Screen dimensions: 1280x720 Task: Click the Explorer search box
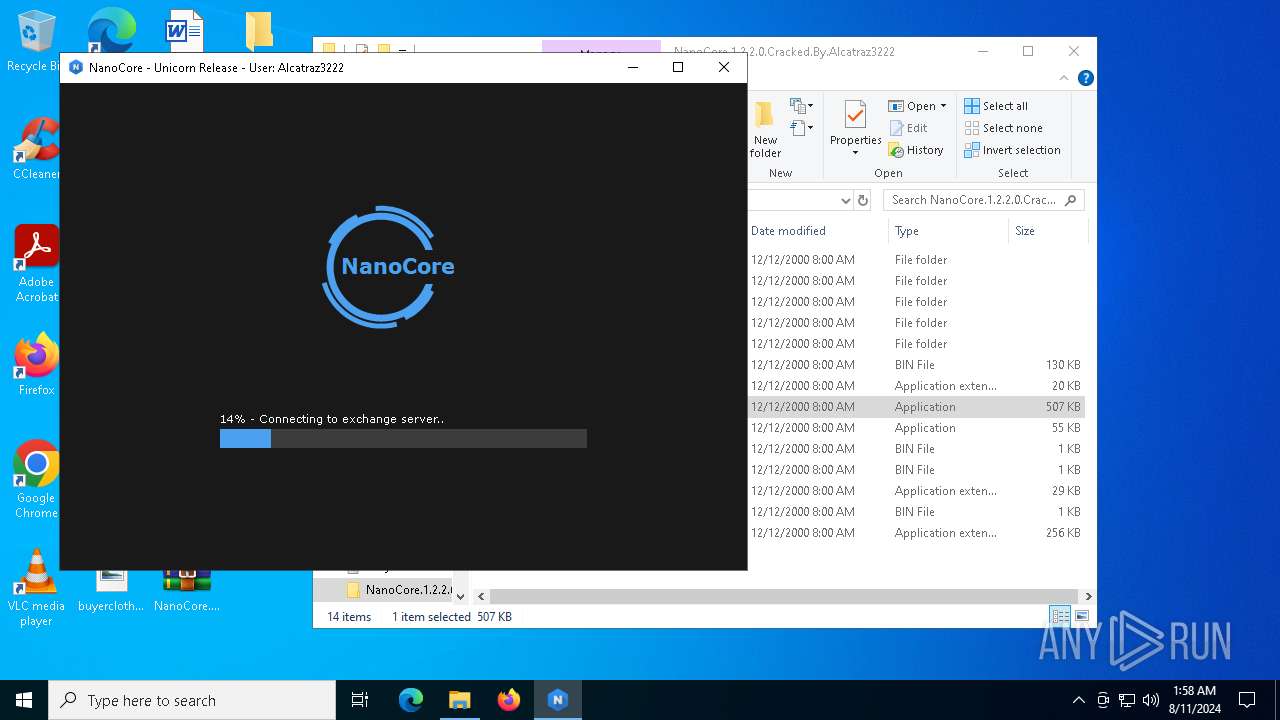[984, 200]
